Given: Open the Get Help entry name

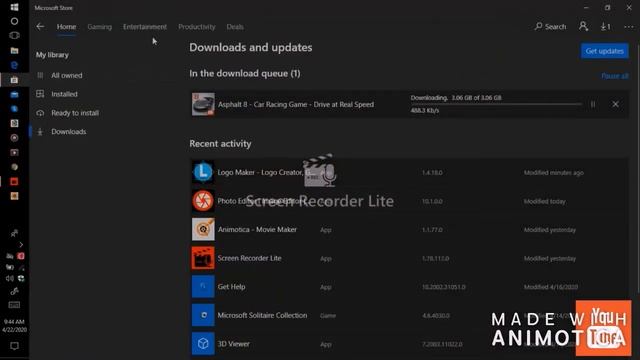Looking at the screenshot, I should (x=231, y=287).
